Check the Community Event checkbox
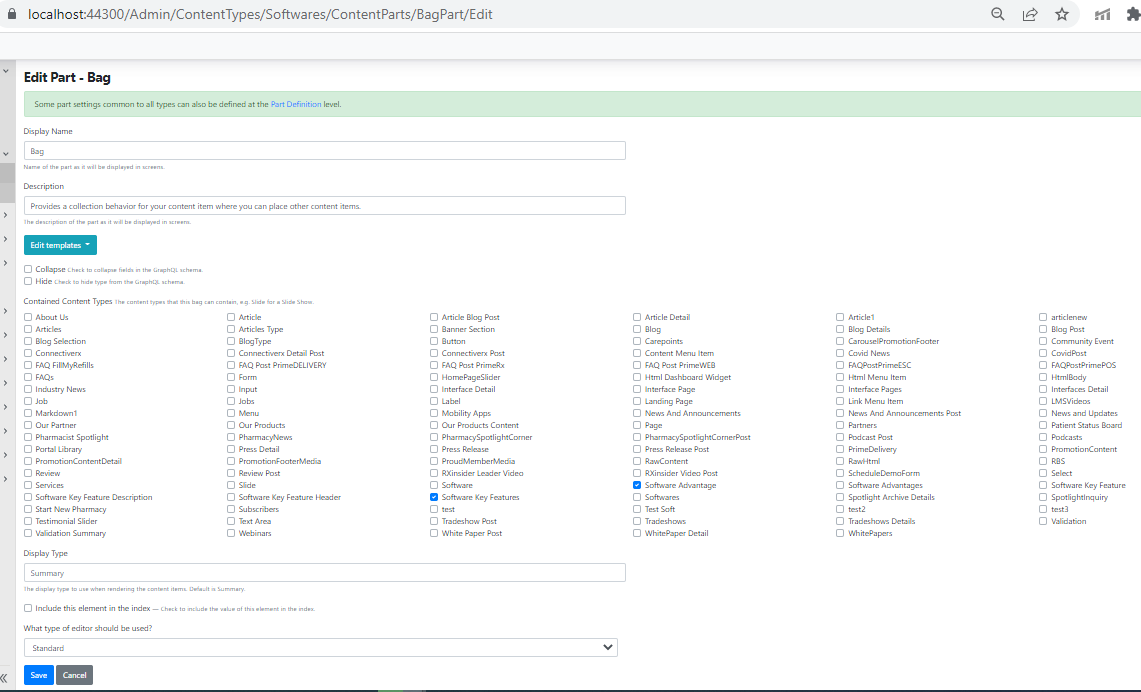This screenshot has width=1141, height=692. [1043, 341]
